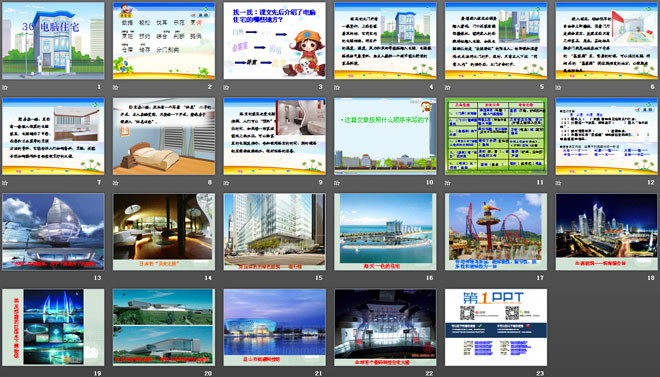660x377 pixels.
Task: Click the animation star icon under slide 9
Action: 226,183
